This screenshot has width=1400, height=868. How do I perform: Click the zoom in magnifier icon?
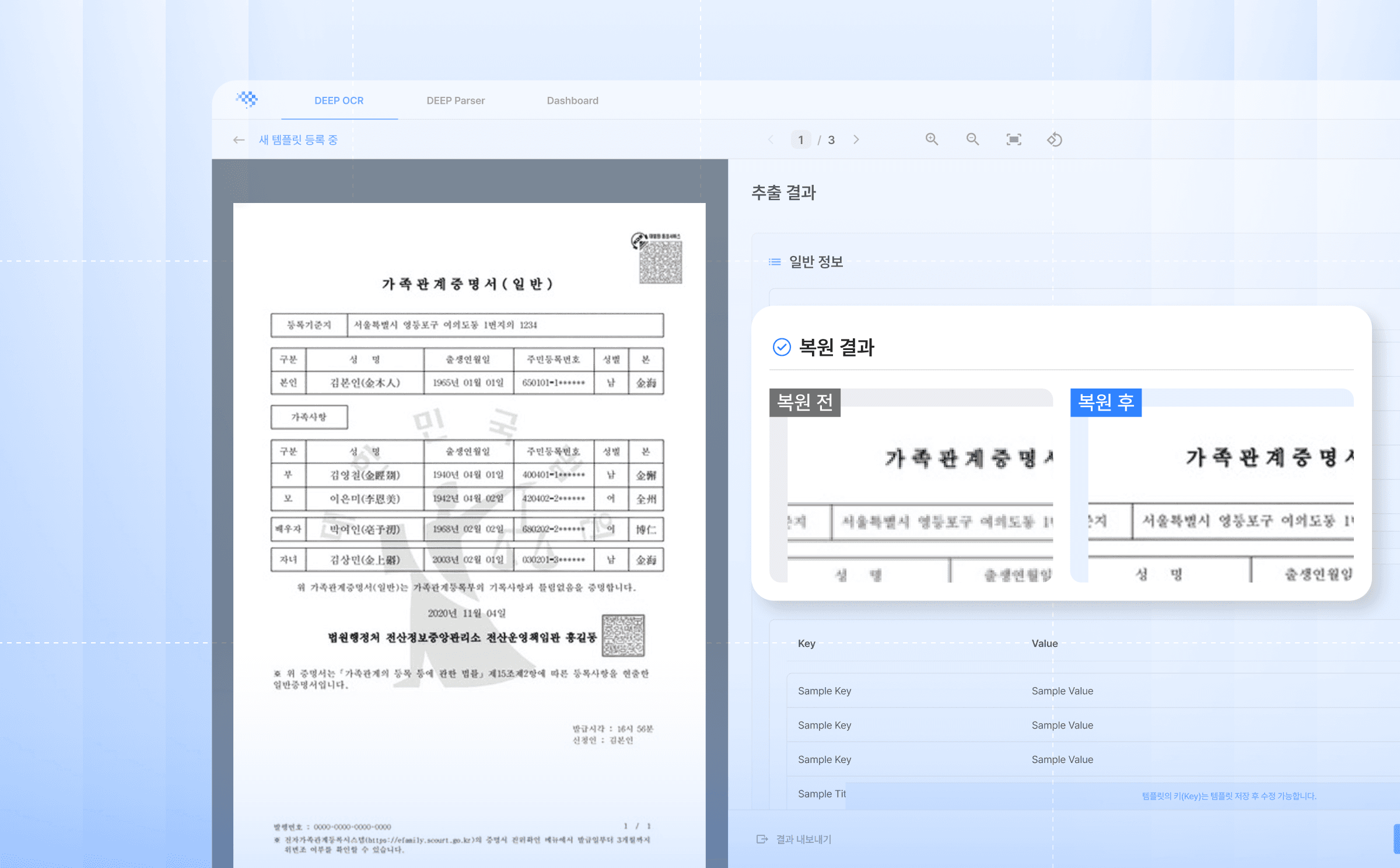pyautogui.click(x=932, y=139)
